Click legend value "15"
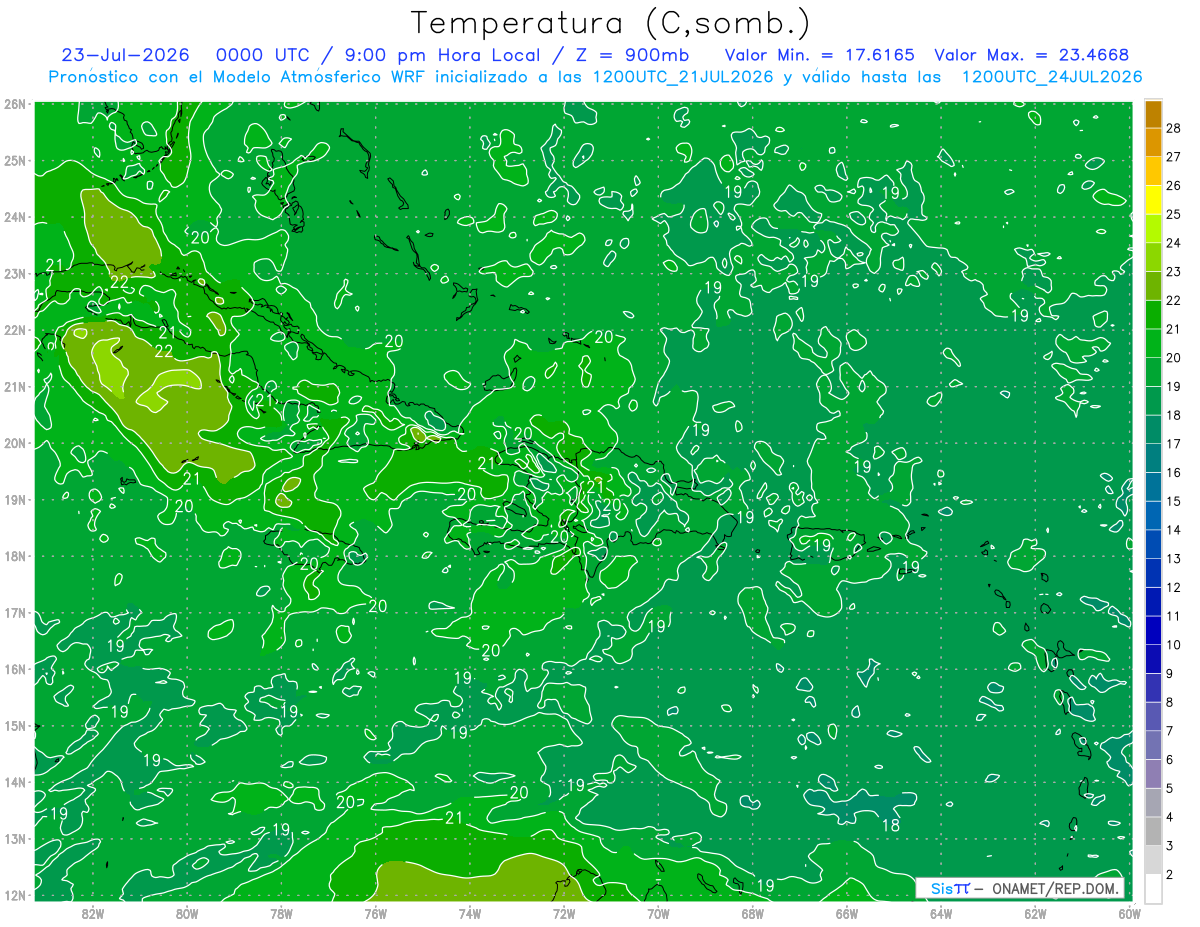Screen dimensions: 1200x927 [x=1173, y=501]
